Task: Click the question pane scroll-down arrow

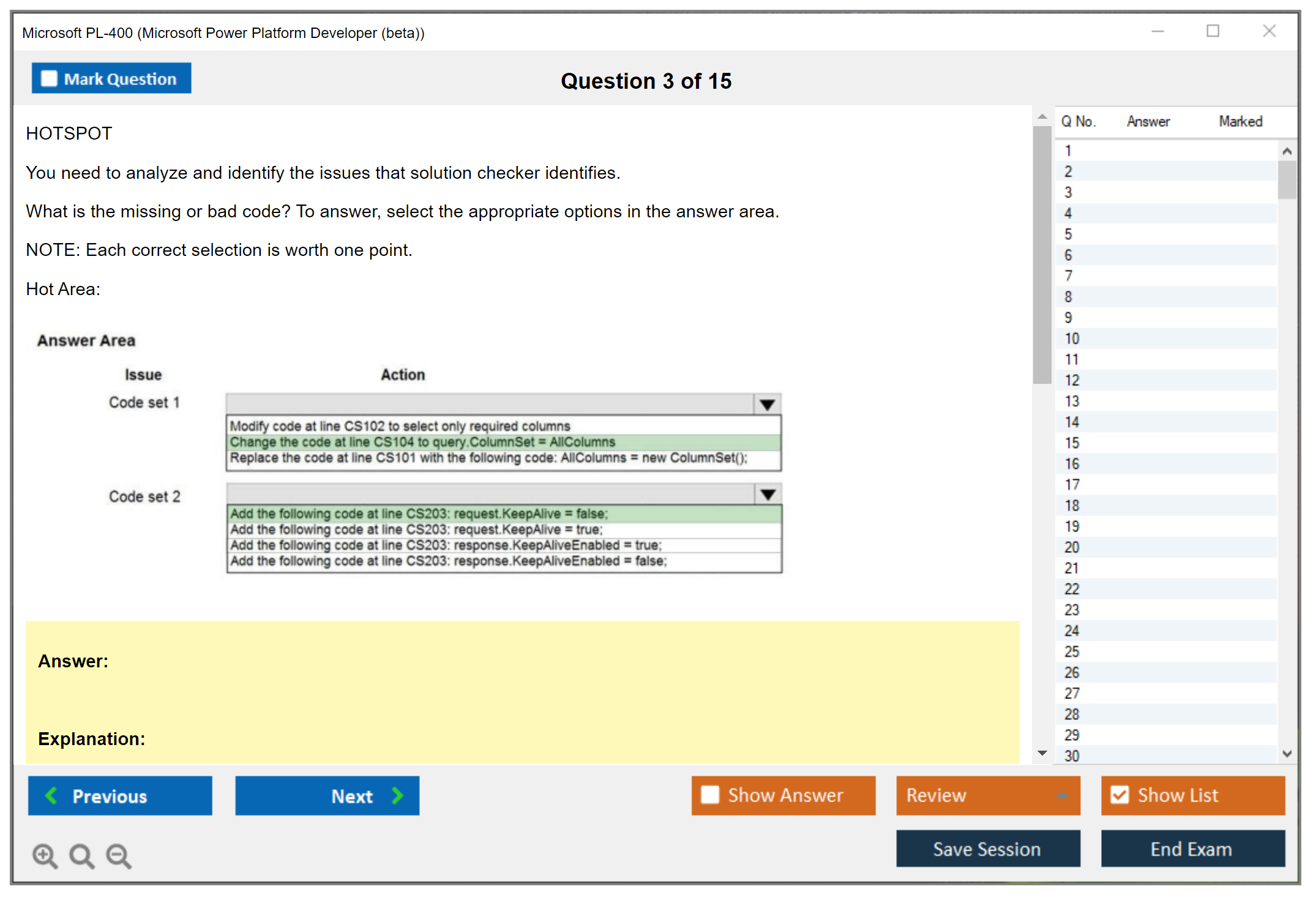Action: coord(1042,753)
